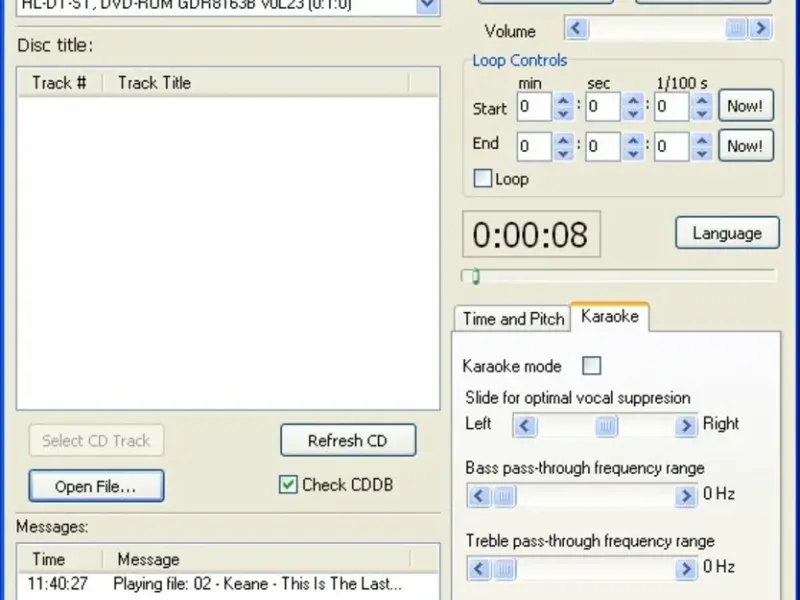Click bass pass-through right arrow
The width and height of the screenshot is (800, 600).
tap(686, 495)
